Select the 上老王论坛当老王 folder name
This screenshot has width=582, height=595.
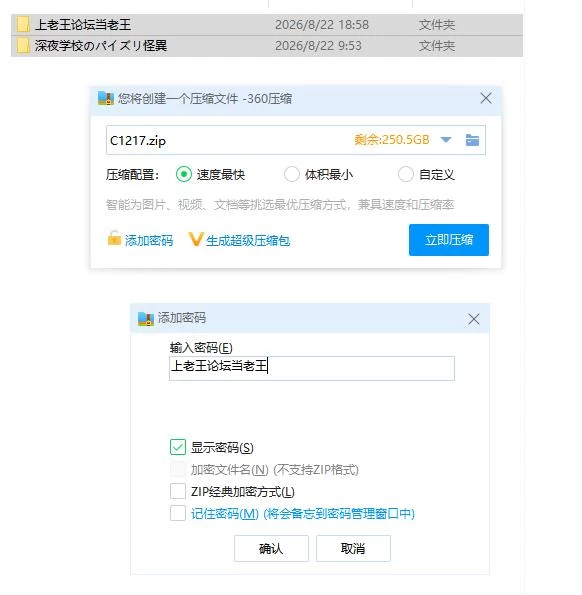coord(83,25)
